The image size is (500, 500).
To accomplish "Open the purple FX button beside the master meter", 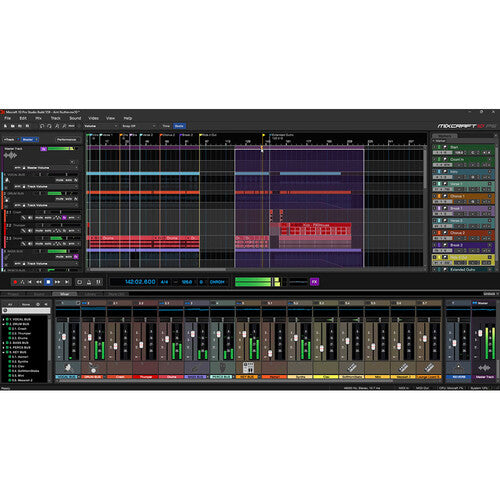I will pos(314,282).
